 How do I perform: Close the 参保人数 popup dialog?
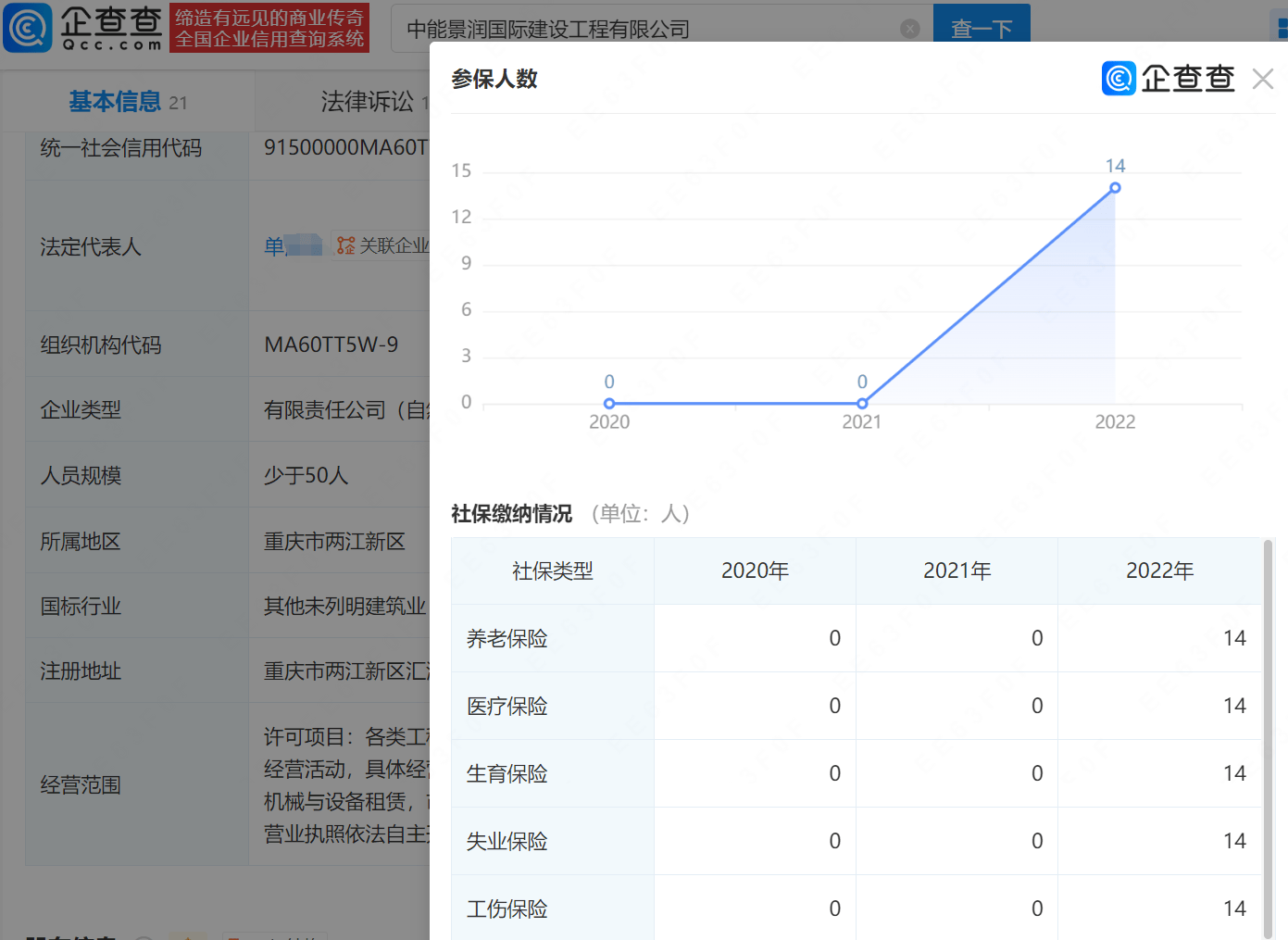pos(1262,79)
